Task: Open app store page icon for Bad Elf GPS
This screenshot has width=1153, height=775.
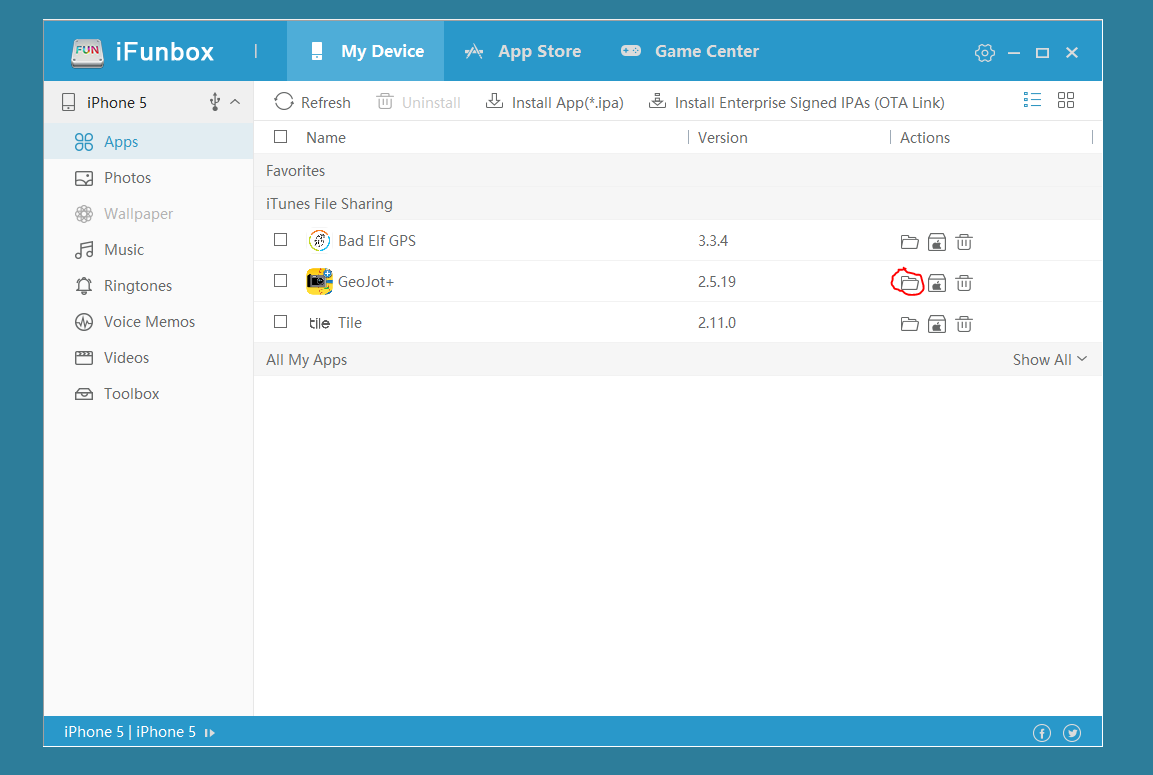Action: tap(937, 242)
